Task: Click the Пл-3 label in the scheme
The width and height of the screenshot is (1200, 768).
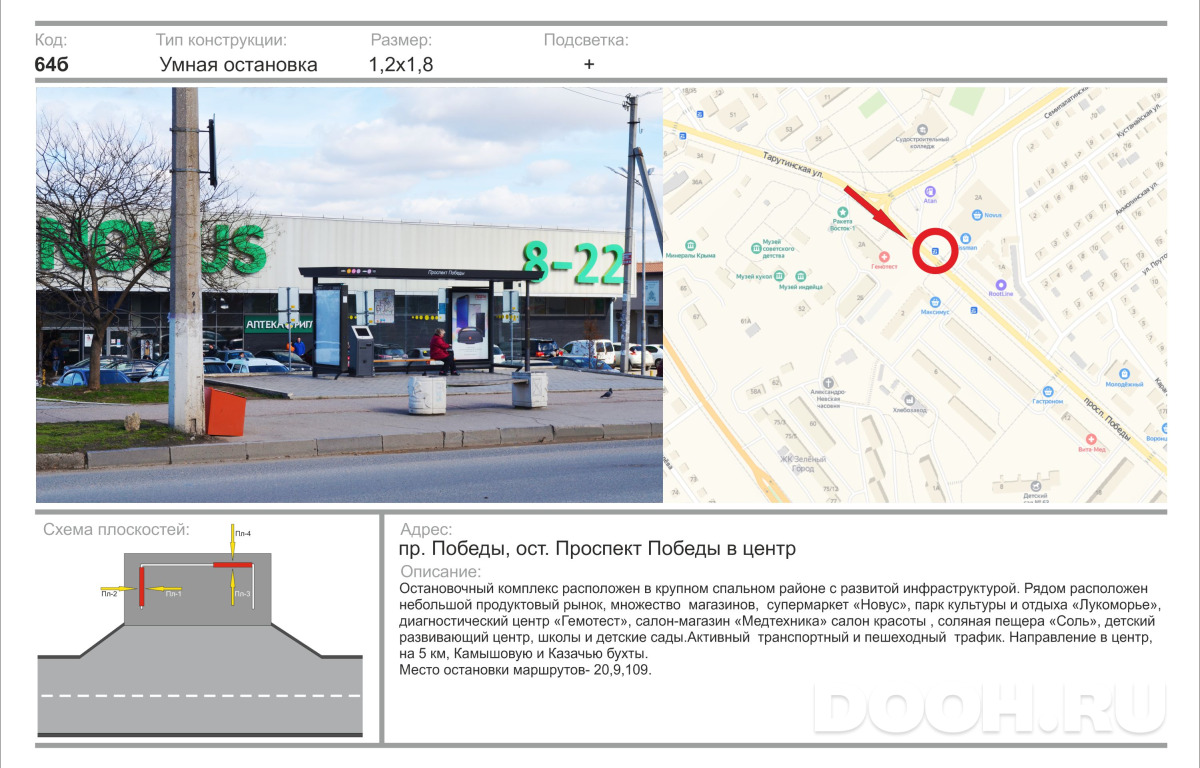Action: 243,594
